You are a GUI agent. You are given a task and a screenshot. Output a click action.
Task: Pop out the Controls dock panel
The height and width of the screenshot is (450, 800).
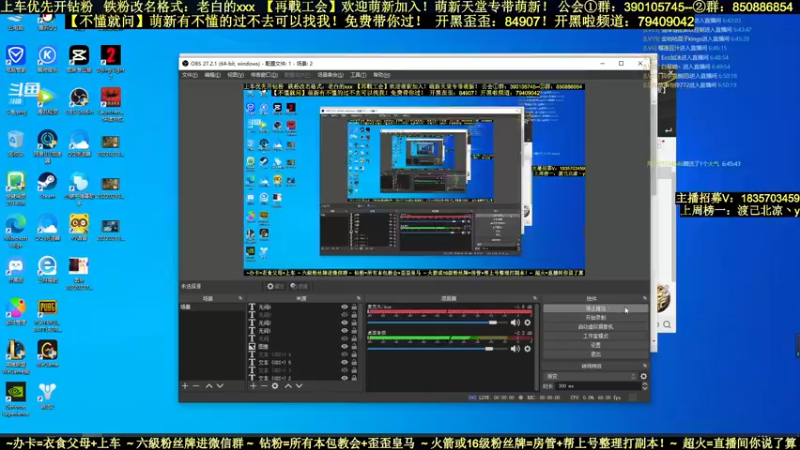(x=645, y=298)
